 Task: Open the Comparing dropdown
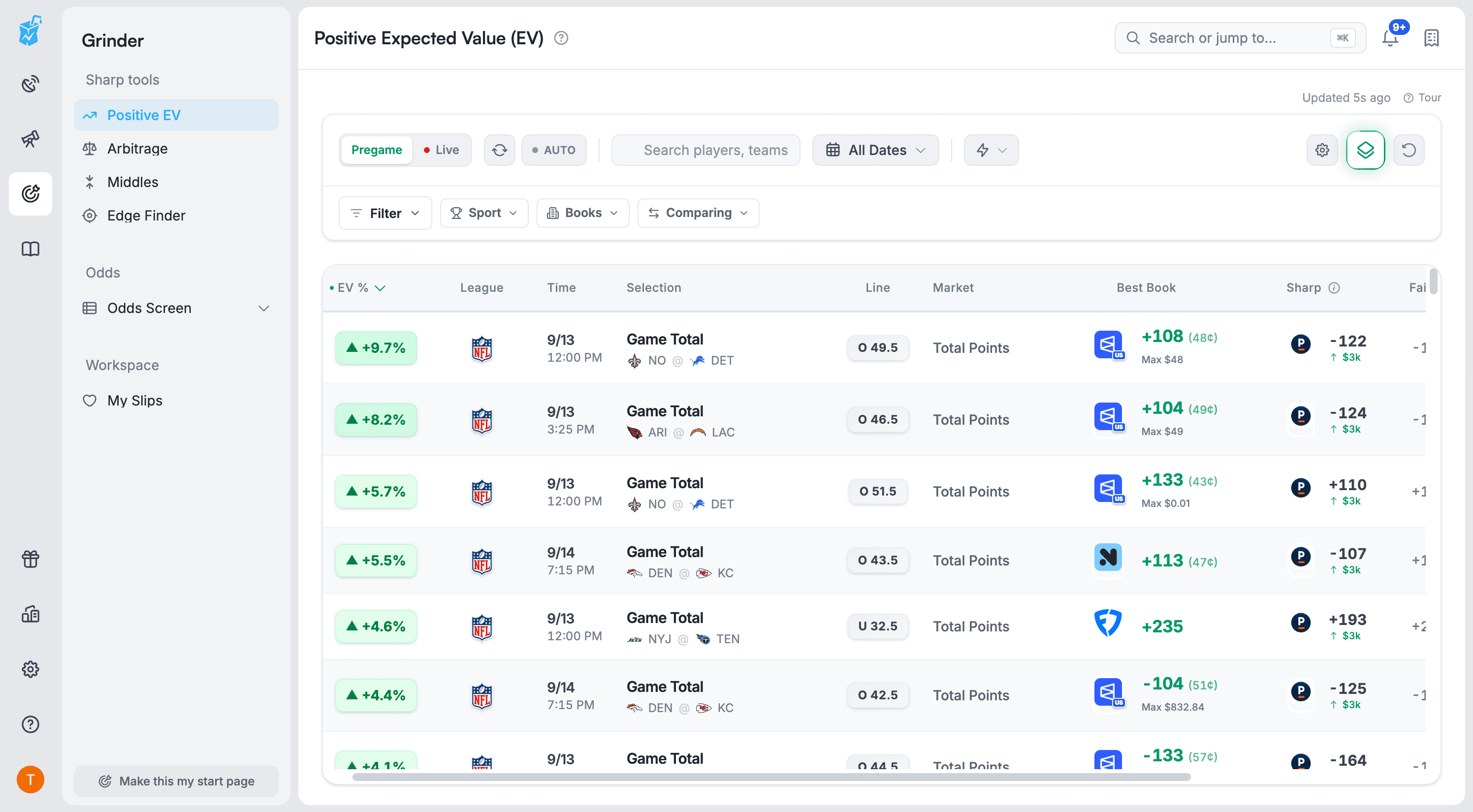[x=698, y=213]
